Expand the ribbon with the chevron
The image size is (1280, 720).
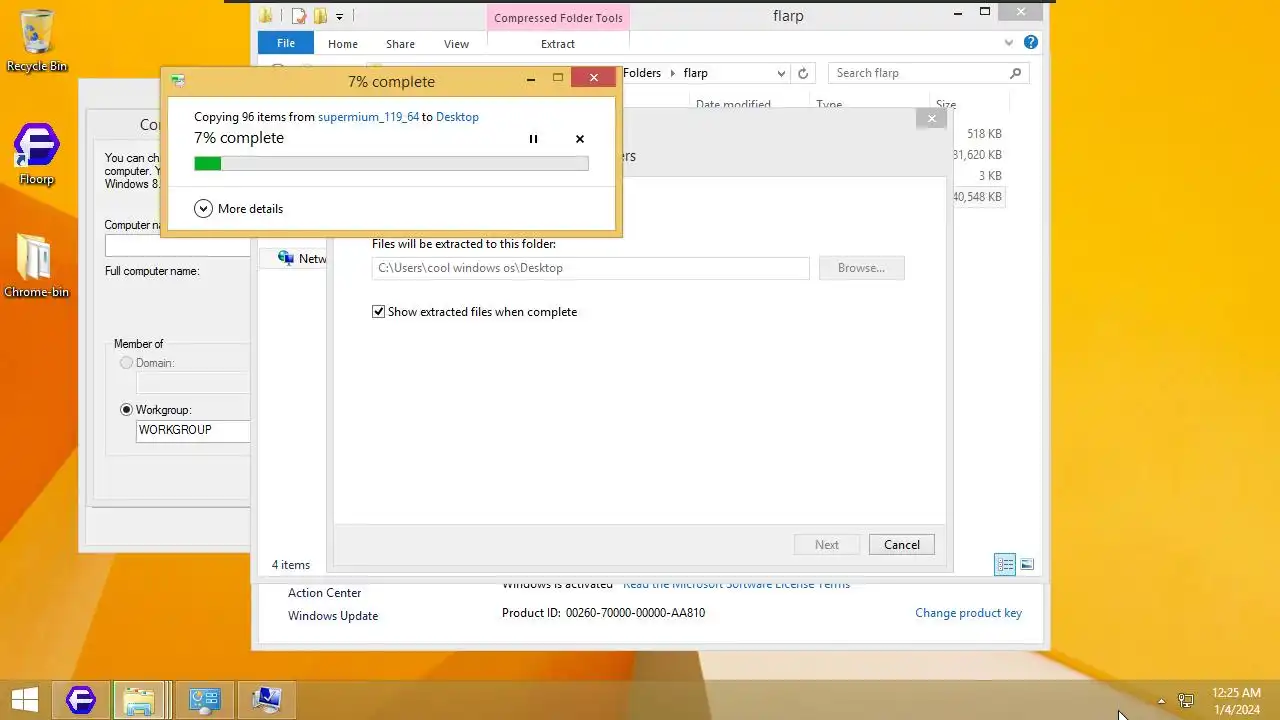(x=1009, y=43)
